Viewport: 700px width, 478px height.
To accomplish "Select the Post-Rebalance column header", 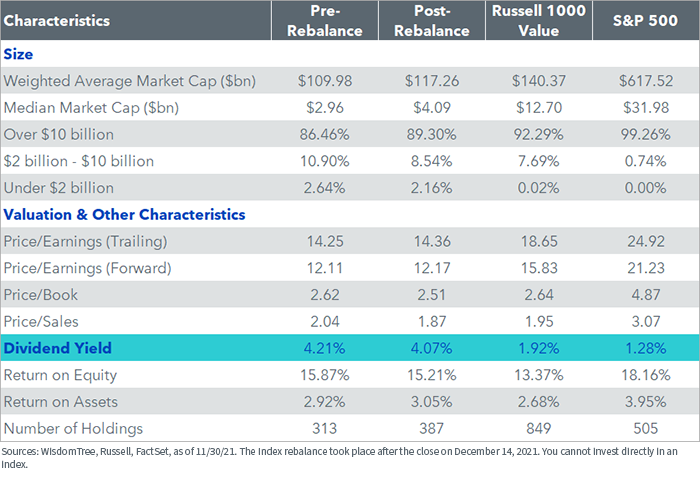I will pyautogui.click(x=432, y=21).
